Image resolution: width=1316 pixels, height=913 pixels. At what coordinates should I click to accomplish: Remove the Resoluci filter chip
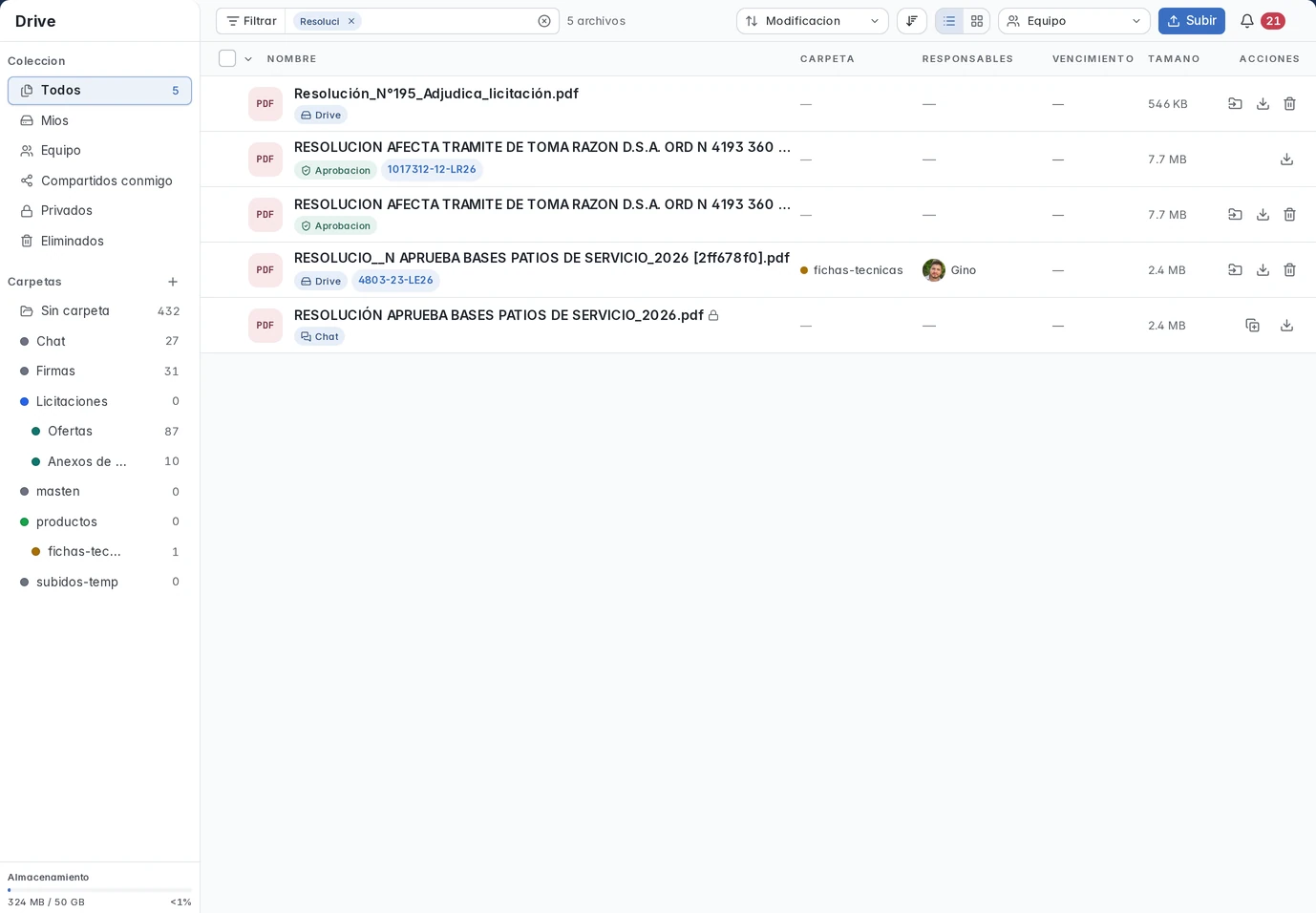(x=351, y=21)
